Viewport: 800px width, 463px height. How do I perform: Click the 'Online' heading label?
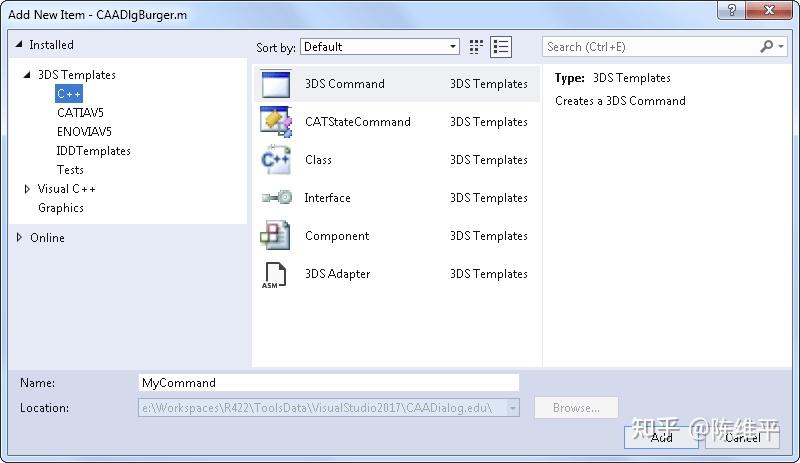pos(47,237)
